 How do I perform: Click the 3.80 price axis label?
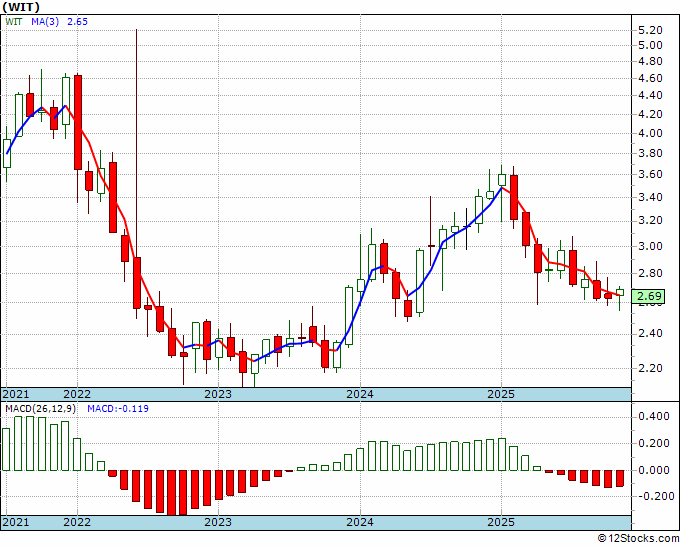click(x=650, y=153)
